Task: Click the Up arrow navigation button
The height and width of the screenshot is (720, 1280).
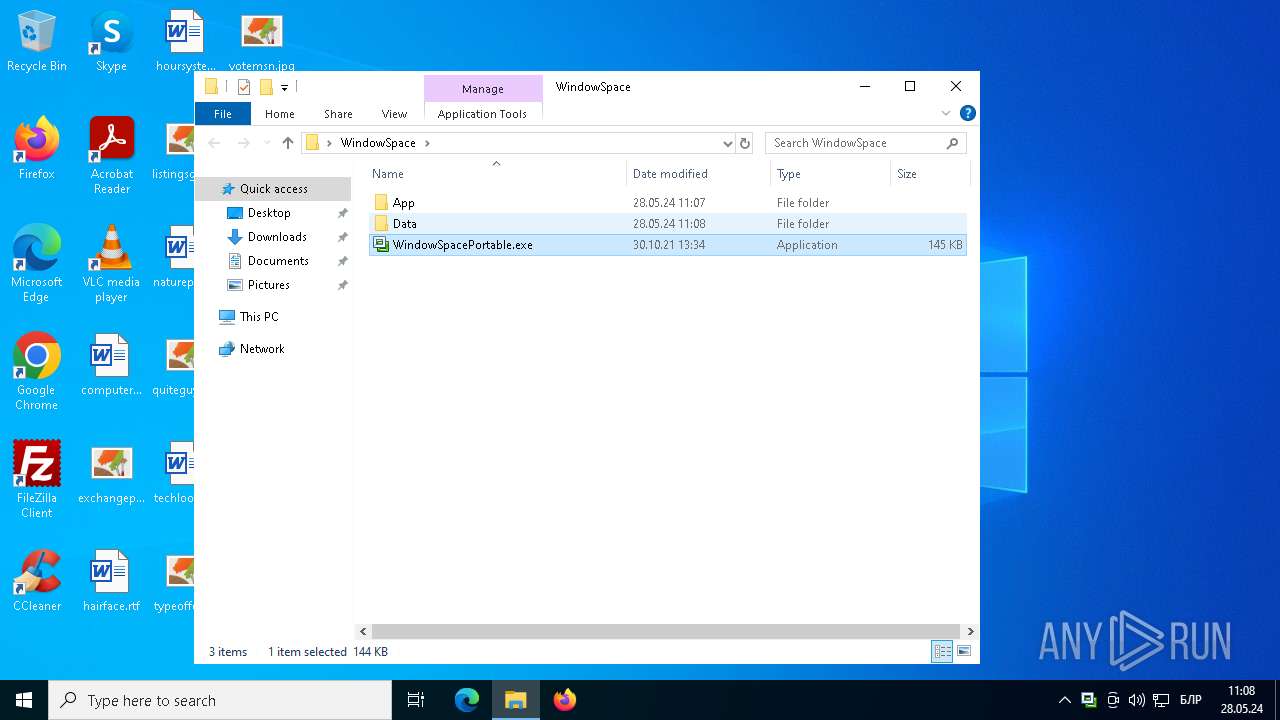Action: click(x=288, y=143)
